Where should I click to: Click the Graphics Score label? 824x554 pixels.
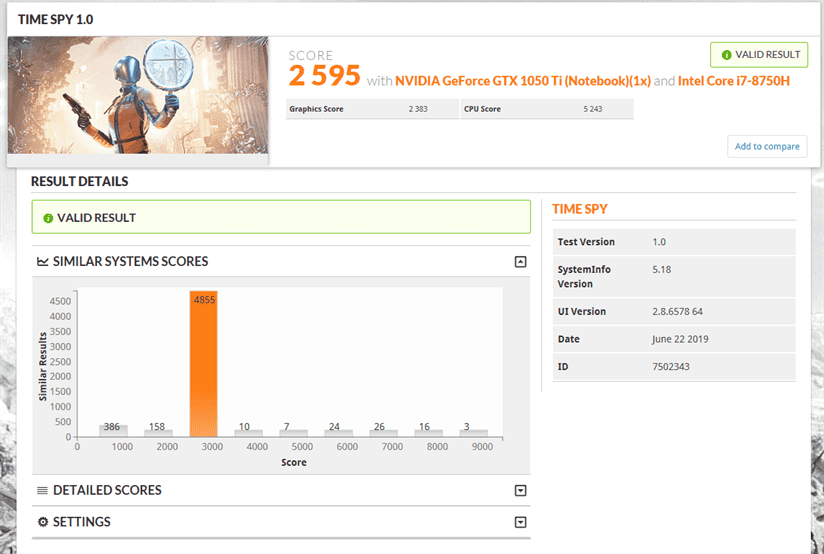(x=316, y=109)
